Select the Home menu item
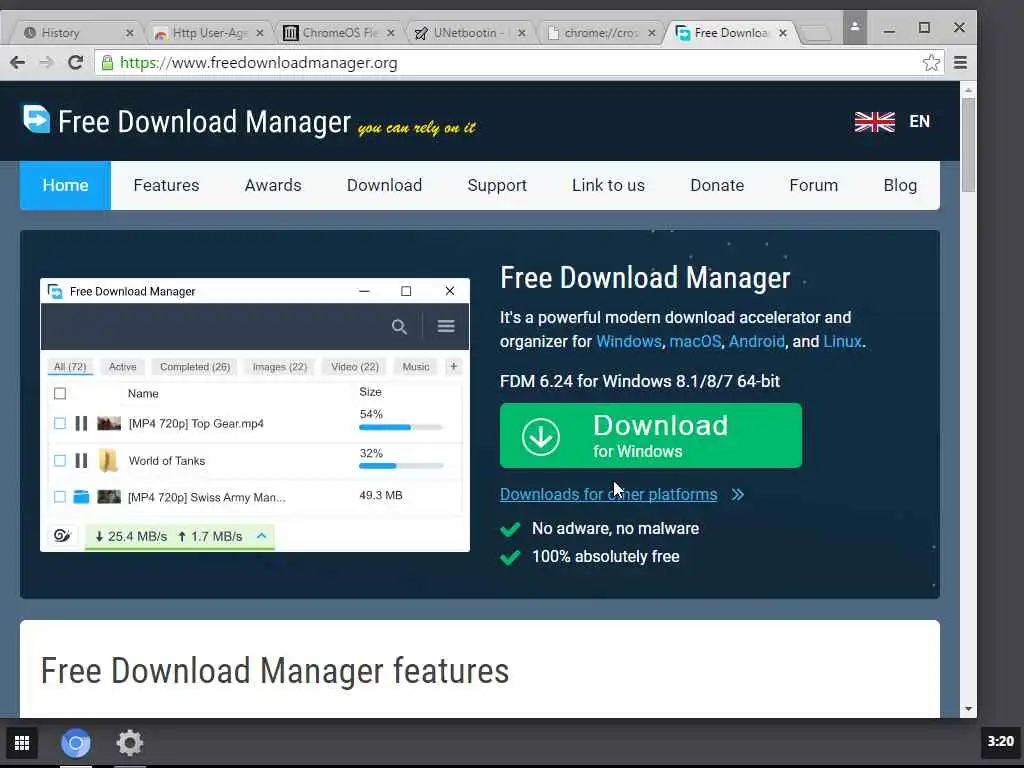Viewport: 1024px width, 768px height. tap(65, 185)
